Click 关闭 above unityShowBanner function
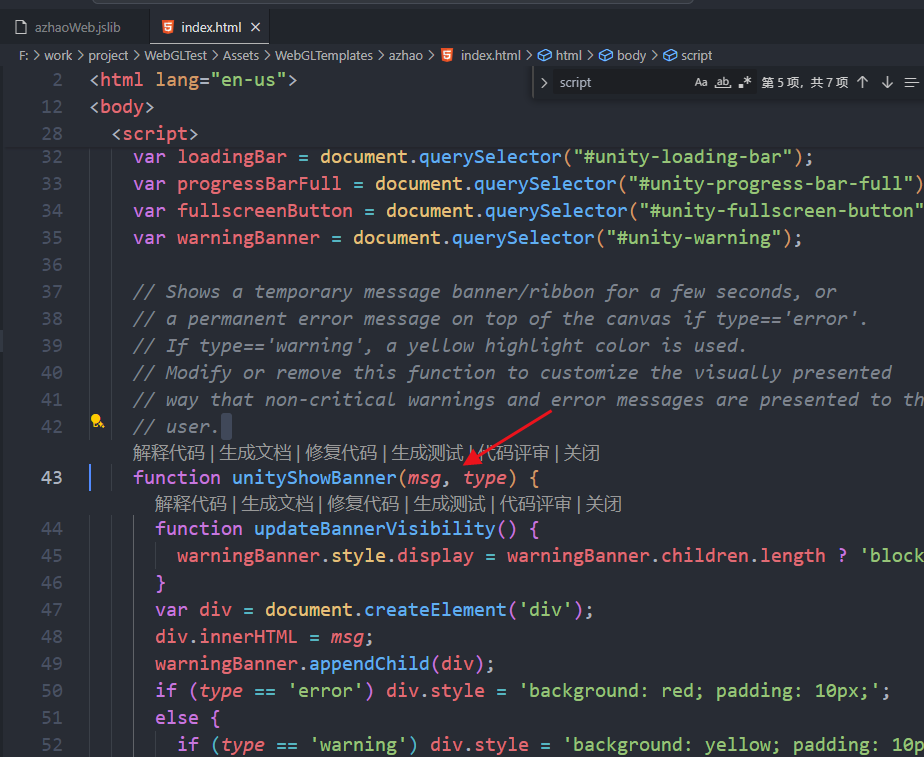Viewport: 924px width, 757px height. tap(582, 453)
